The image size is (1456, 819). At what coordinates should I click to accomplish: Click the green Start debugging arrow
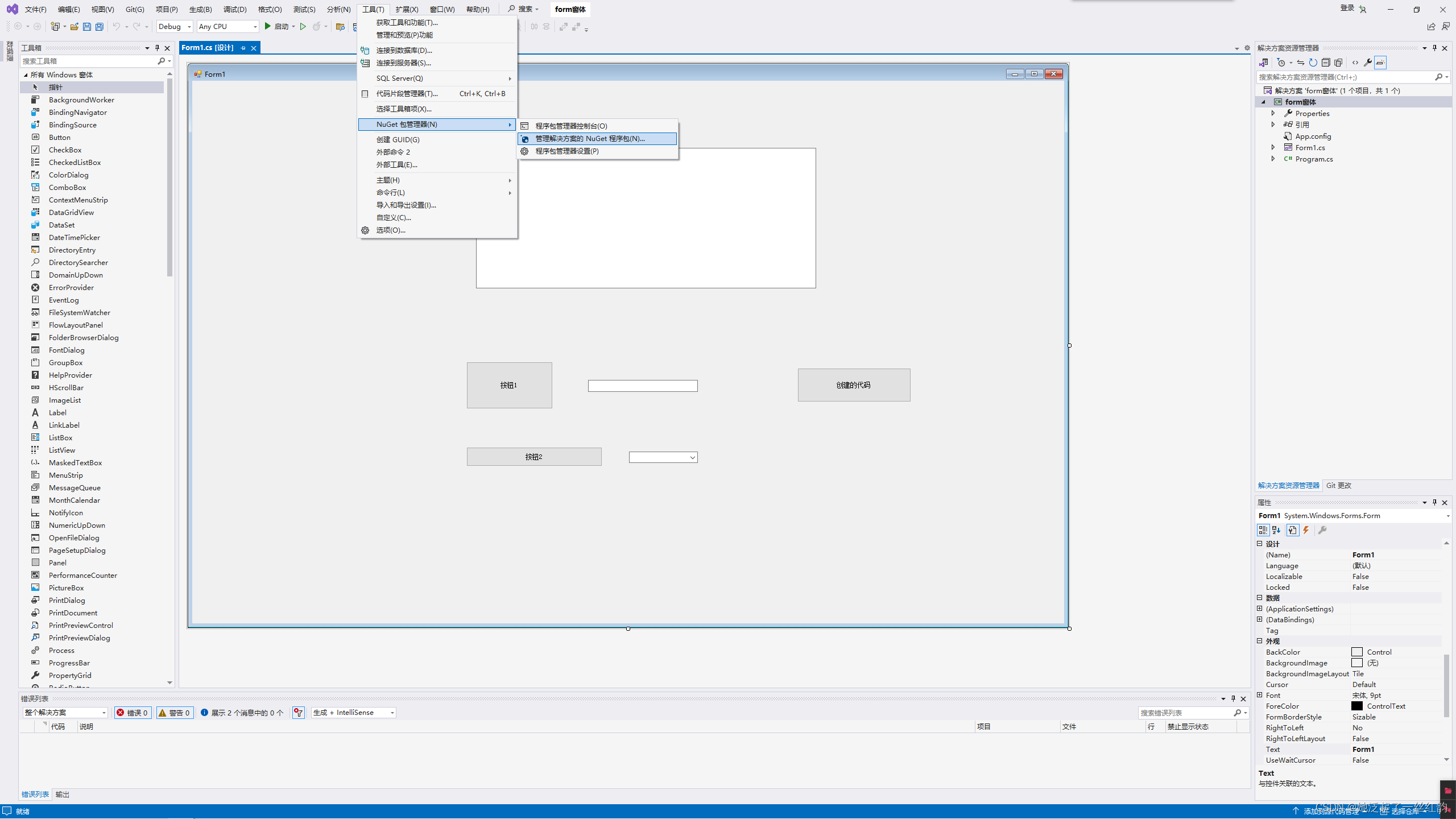(268, 26)
